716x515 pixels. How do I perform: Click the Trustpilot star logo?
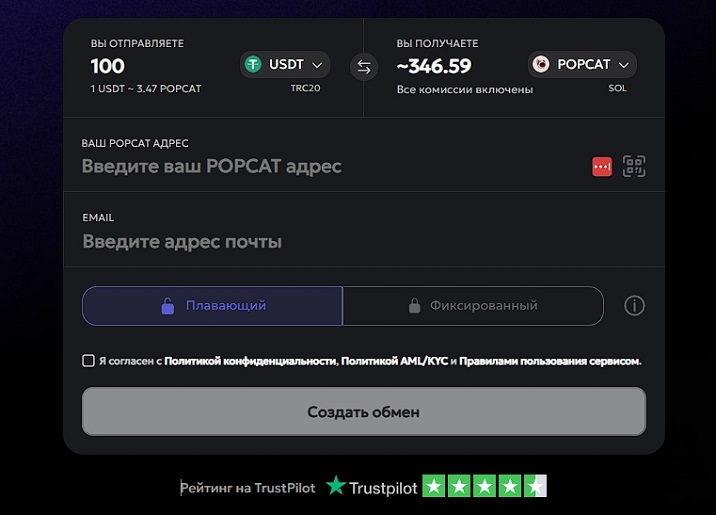(336, 485)
